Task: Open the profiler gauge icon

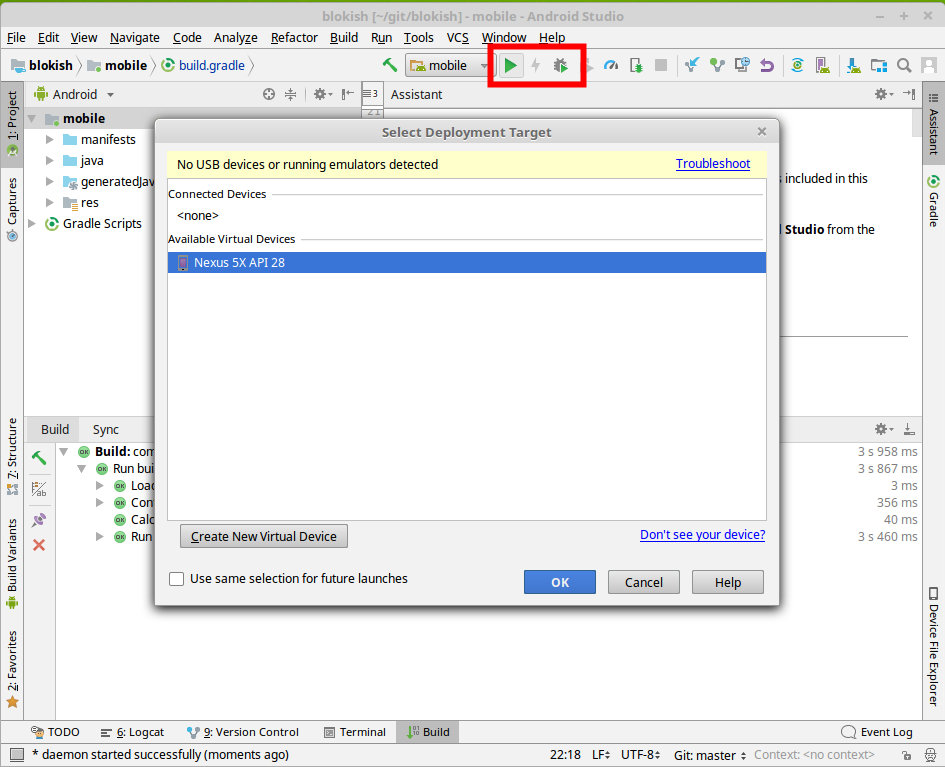Action: (611, 66)
